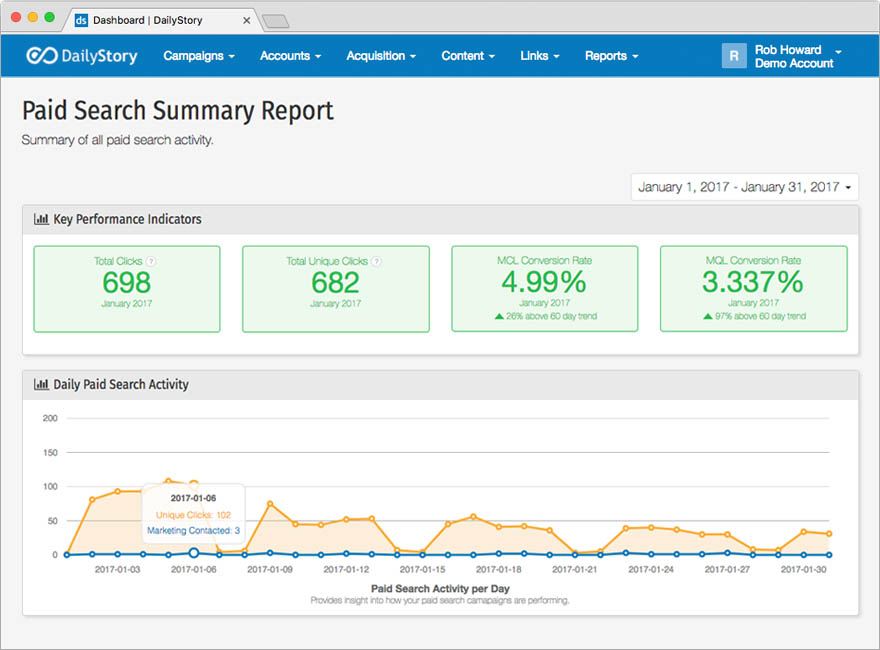880x650 pixels.
Task: Click the Daily Paid Search Activity chart icon
Action: coord(41,384)
